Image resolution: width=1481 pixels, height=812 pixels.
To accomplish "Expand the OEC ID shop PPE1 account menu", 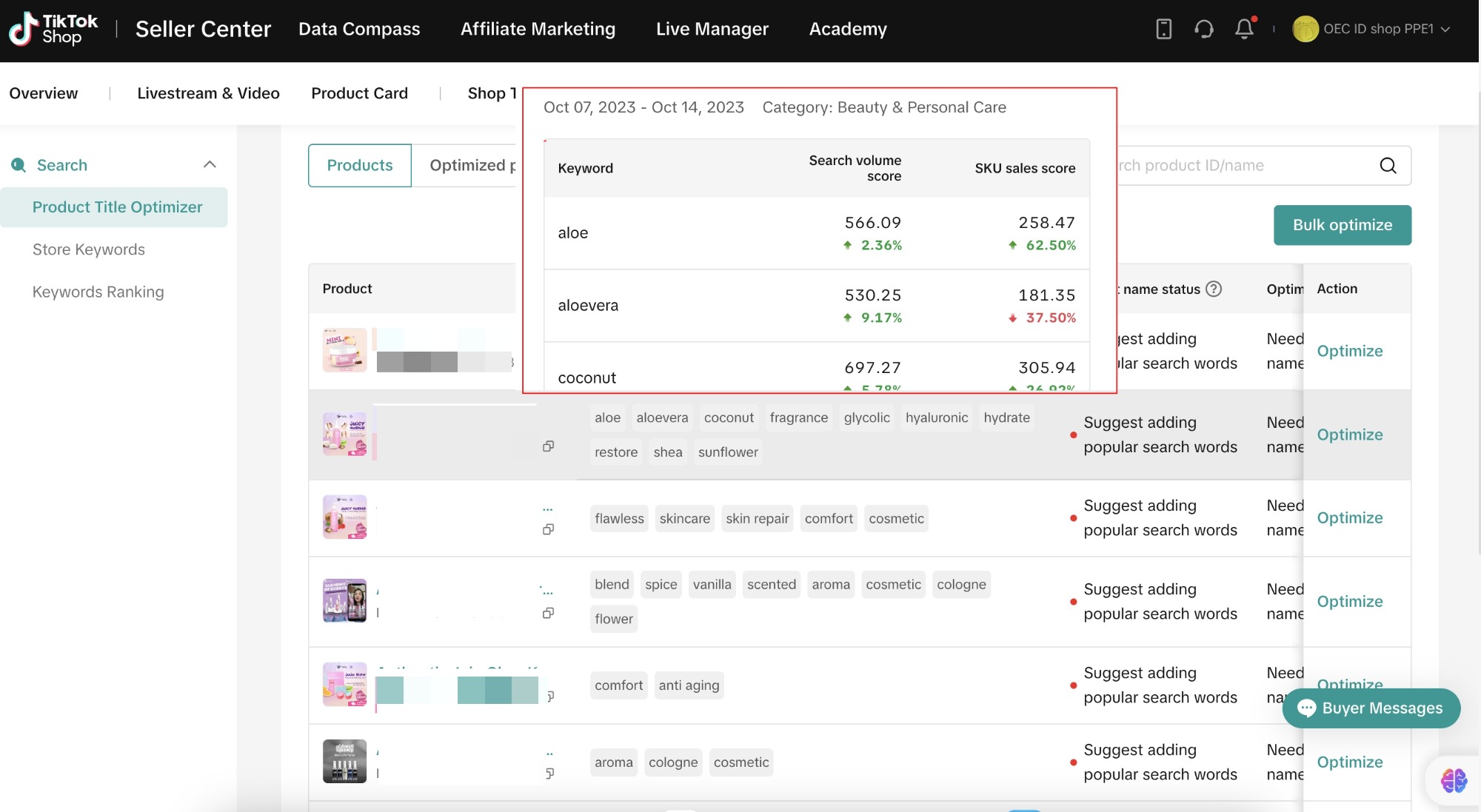I will (x=1371, y=29).
